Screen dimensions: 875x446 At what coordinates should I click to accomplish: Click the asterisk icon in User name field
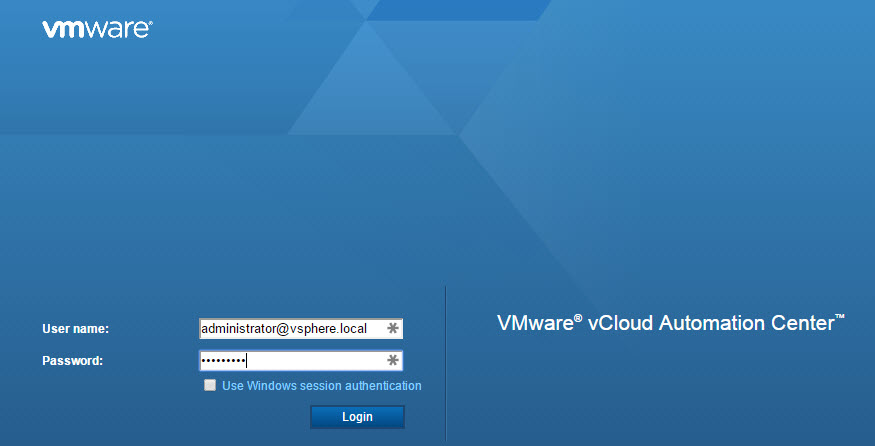[393, 329]
